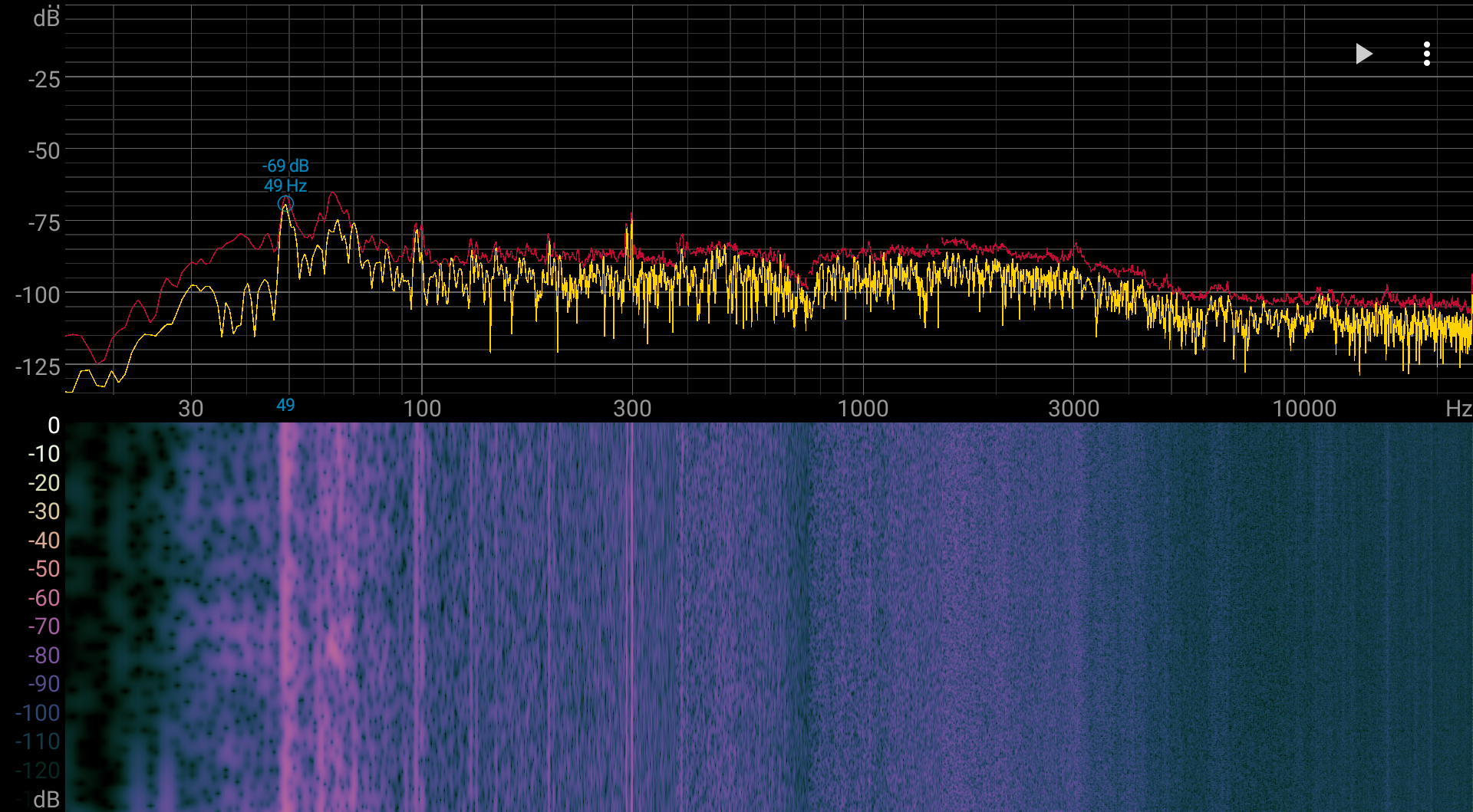Click the -75 dB spectrum axis label
This screenshot has height=812, width=1473.
pyautogui.click(x=44, y=223)
